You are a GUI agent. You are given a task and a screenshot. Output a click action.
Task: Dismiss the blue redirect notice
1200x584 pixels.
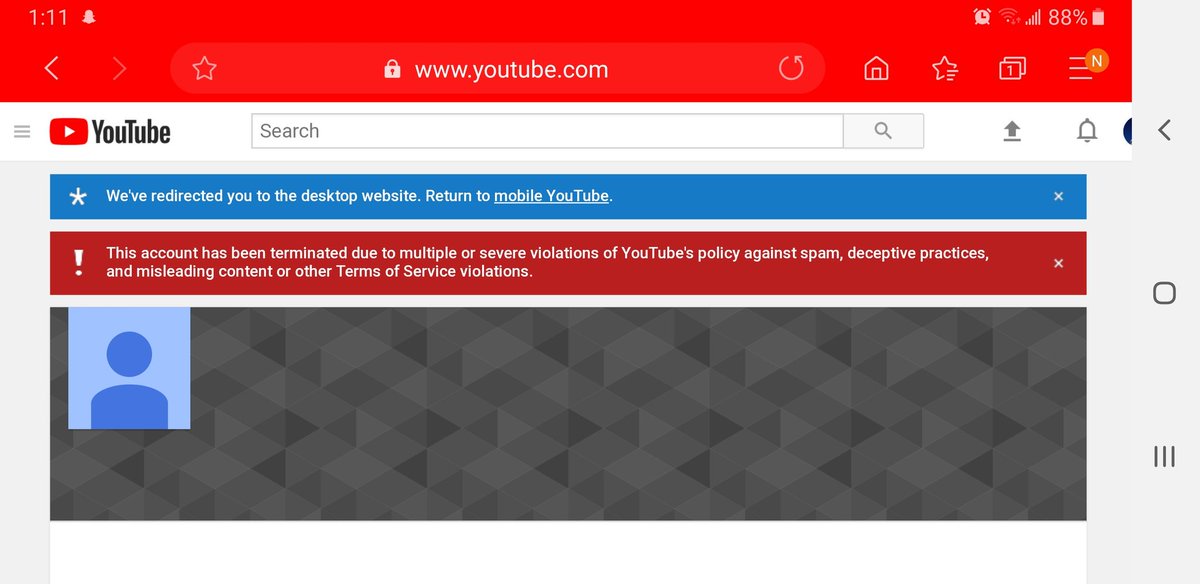pos(1058,196)
